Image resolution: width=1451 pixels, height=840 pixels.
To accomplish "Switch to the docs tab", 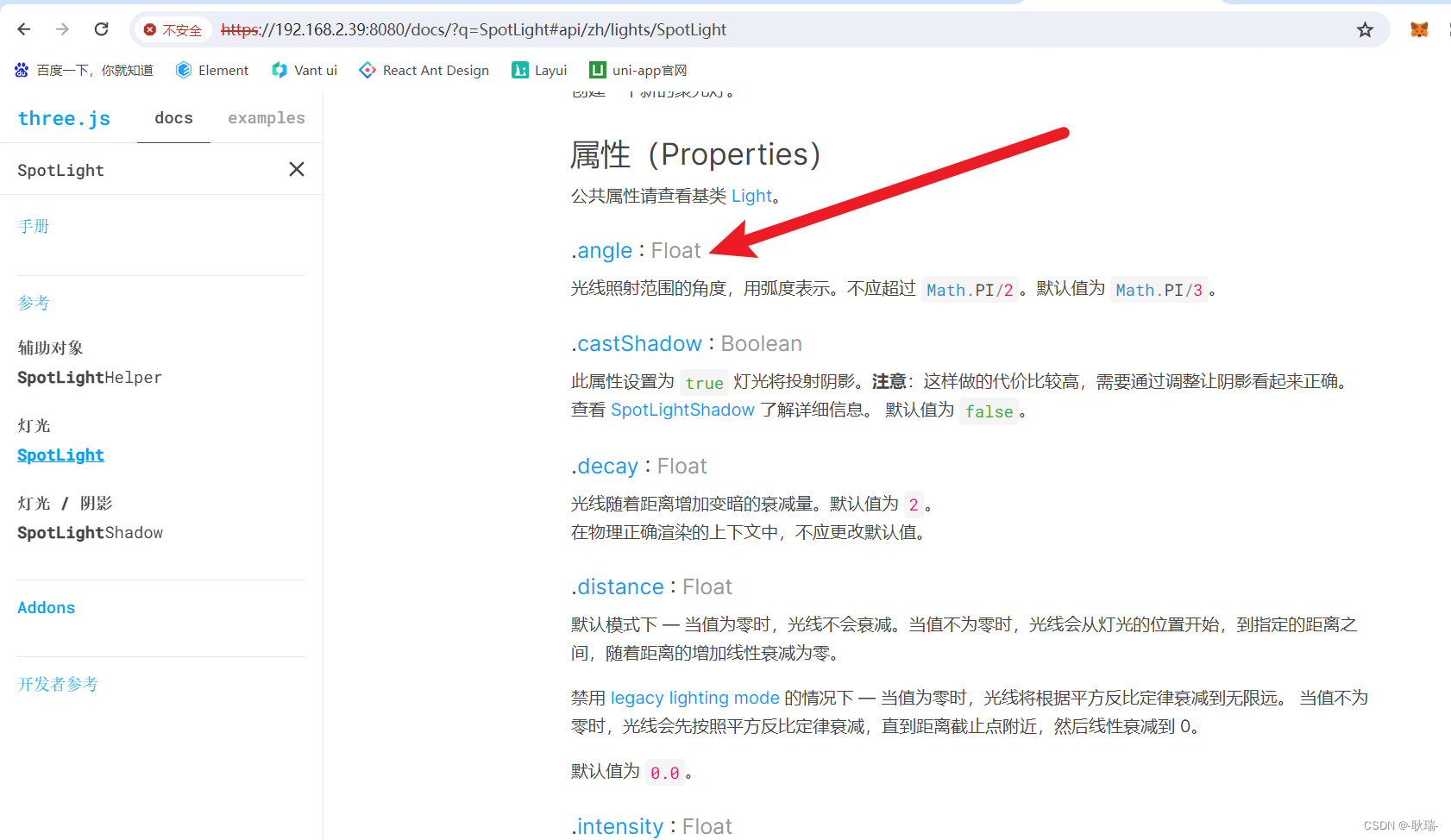I will [x=173, y=118].
